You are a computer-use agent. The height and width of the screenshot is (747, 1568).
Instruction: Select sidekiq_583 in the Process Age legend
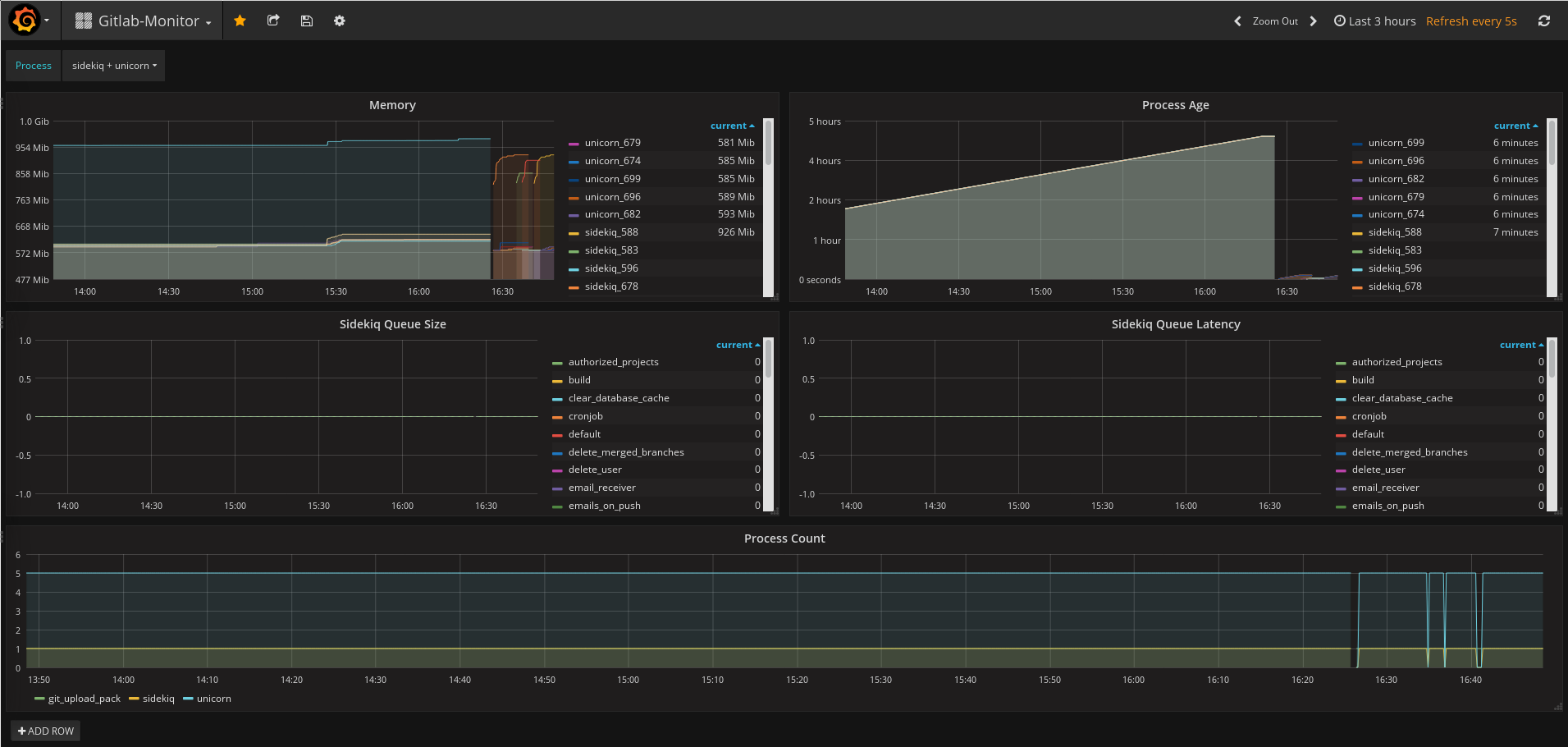[1395, 250]
